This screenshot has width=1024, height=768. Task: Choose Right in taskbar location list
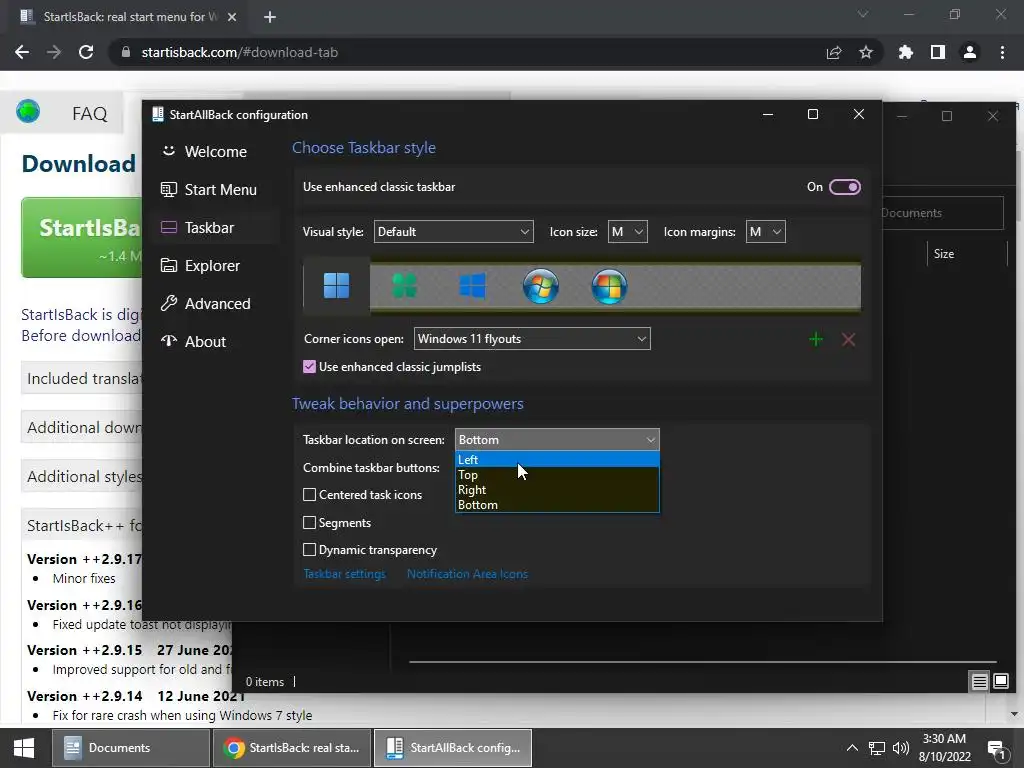coord(557,490)
